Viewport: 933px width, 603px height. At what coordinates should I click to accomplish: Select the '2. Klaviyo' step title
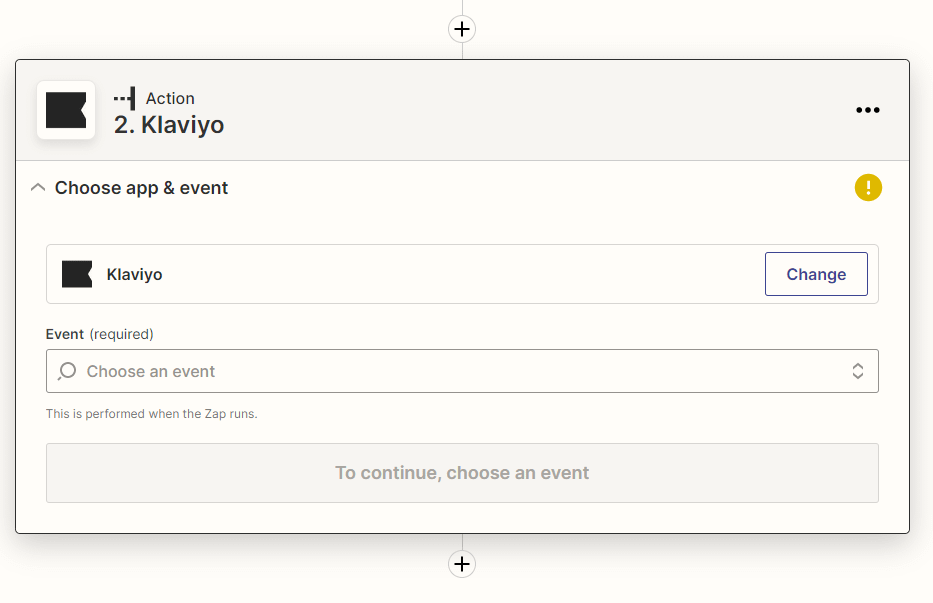(x=169, y=125)
